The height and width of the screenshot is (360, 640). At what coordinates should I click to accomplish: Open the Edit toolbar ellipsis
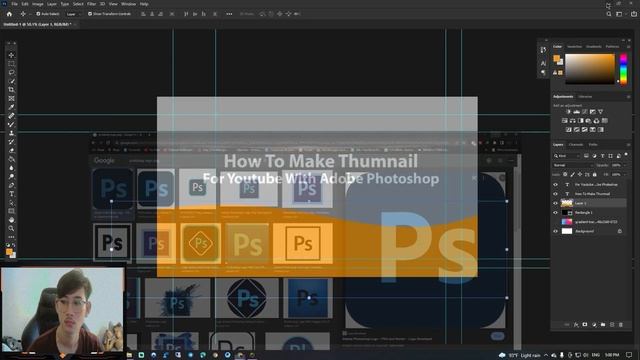pos(11,237)
